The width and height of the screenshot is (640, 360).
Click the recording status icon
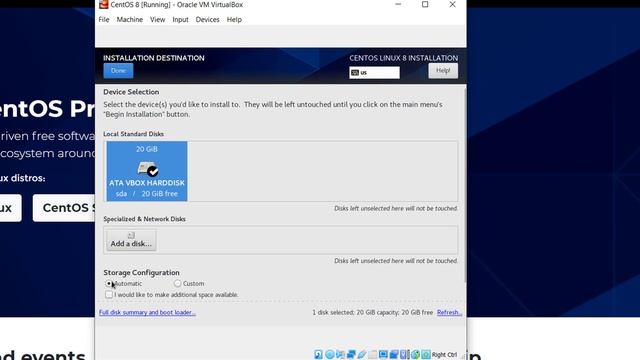394,354
